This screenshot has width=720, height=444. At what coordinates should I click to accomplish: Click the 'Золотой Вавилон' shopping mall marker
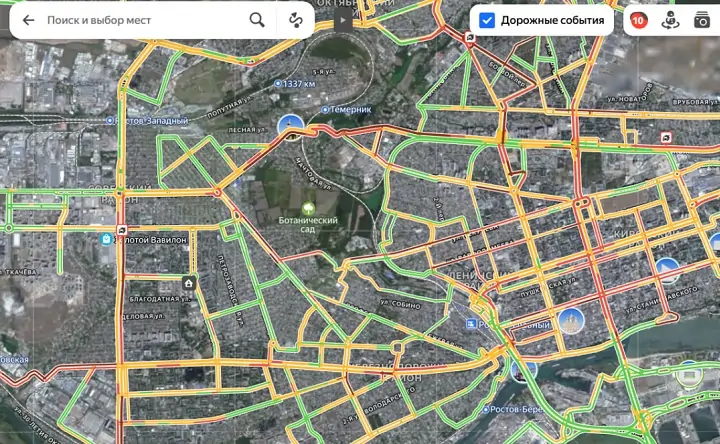(x=106, y=239)
